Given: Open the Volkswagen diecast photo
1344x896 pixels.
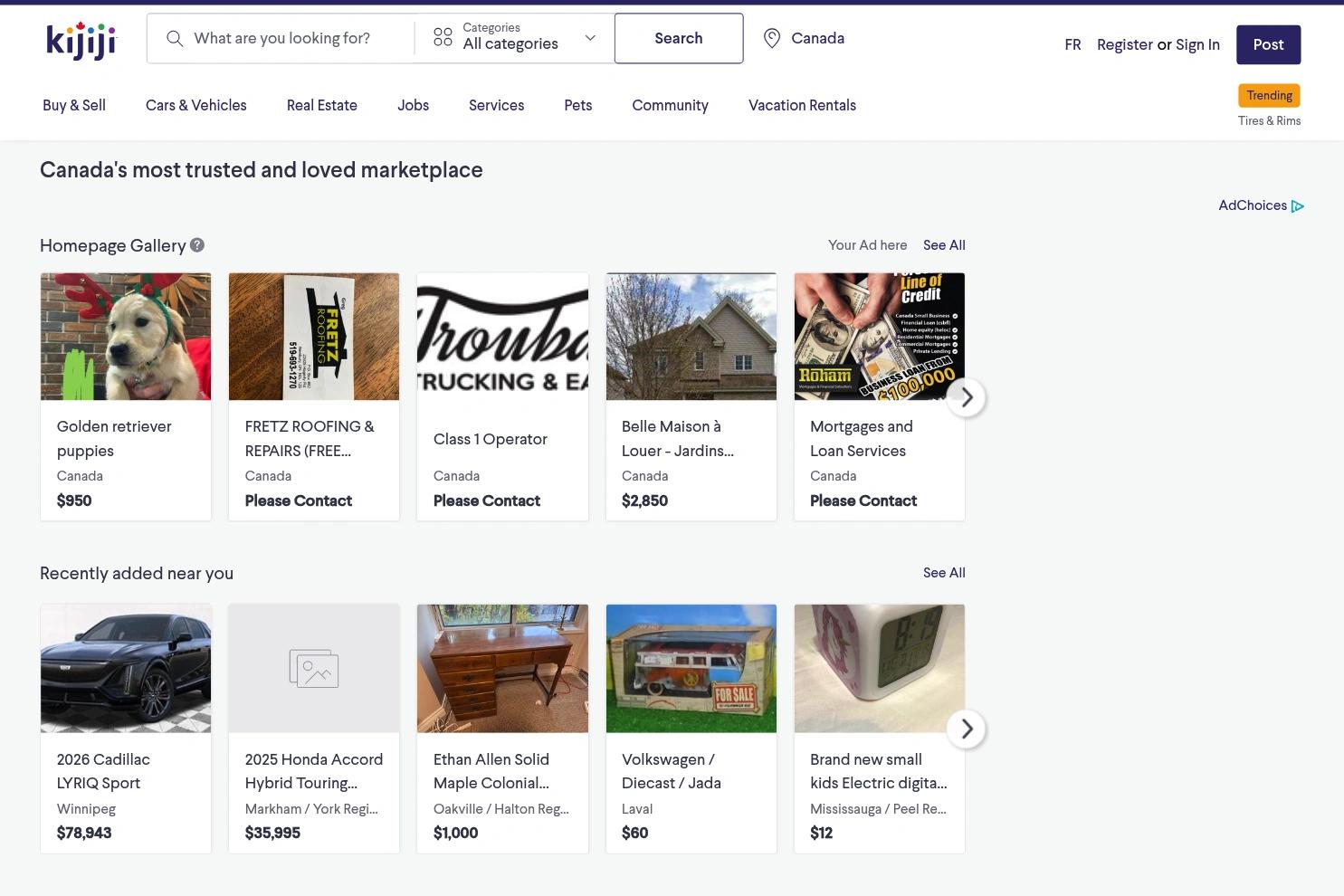Looking at the screenshot, I should pyautogui.click(x=691, y=669).
